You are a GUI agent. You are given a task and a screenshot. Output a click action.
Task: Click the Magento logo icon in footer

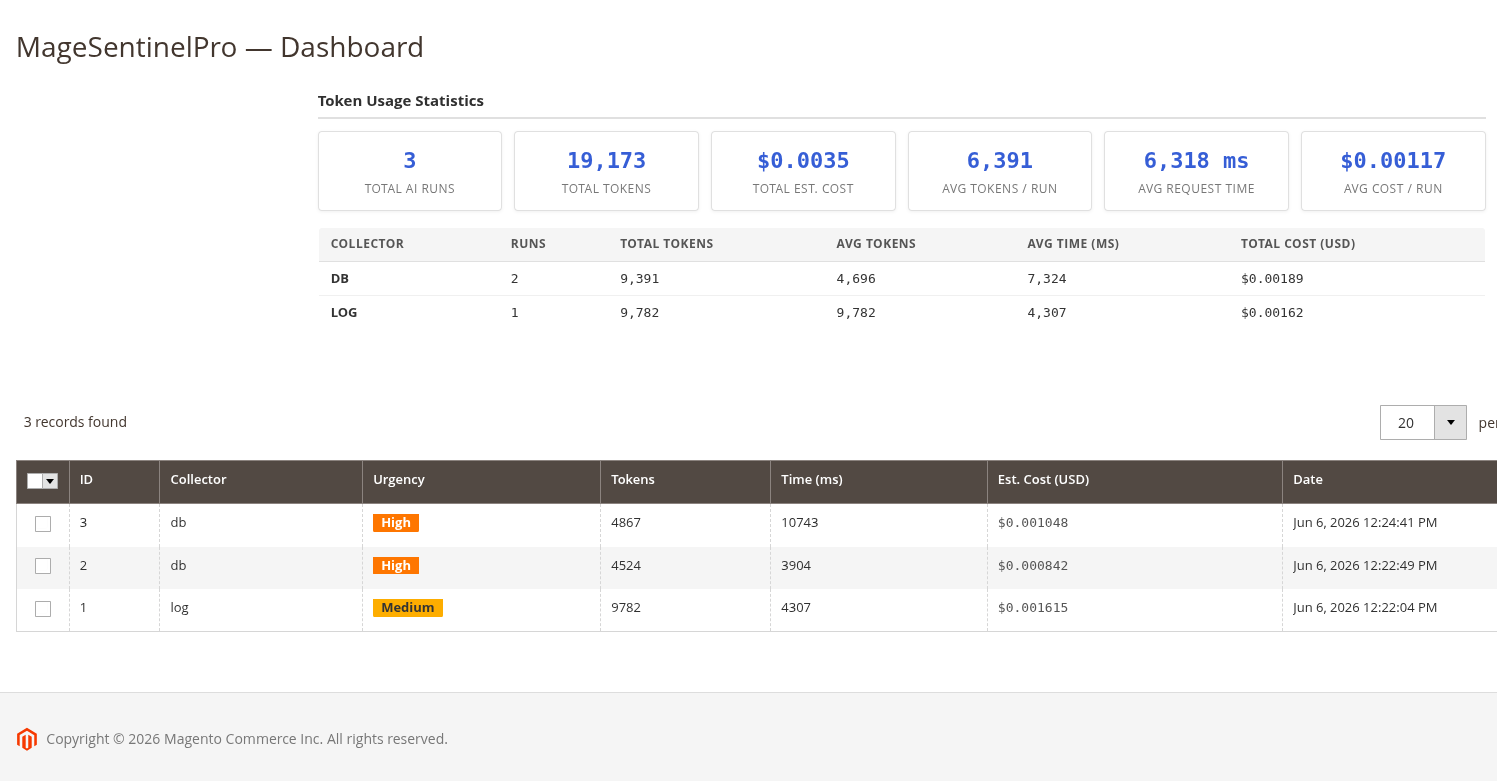(x=27, y=739)
